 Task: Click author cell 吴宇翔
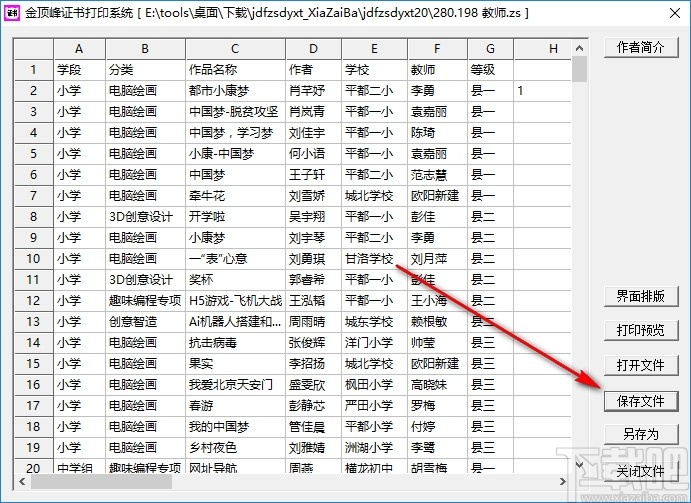313,216
